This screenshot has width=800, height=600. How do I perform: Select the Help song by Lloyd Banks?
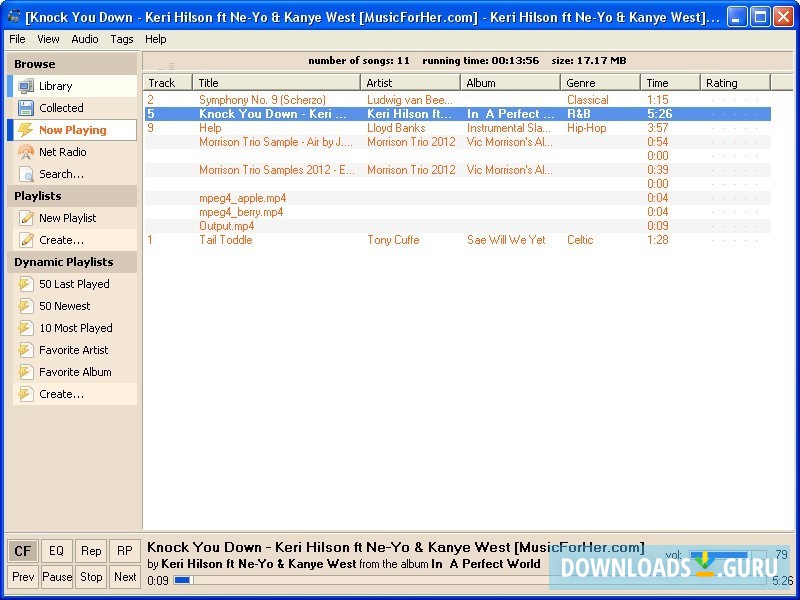(x=458, y=128)
